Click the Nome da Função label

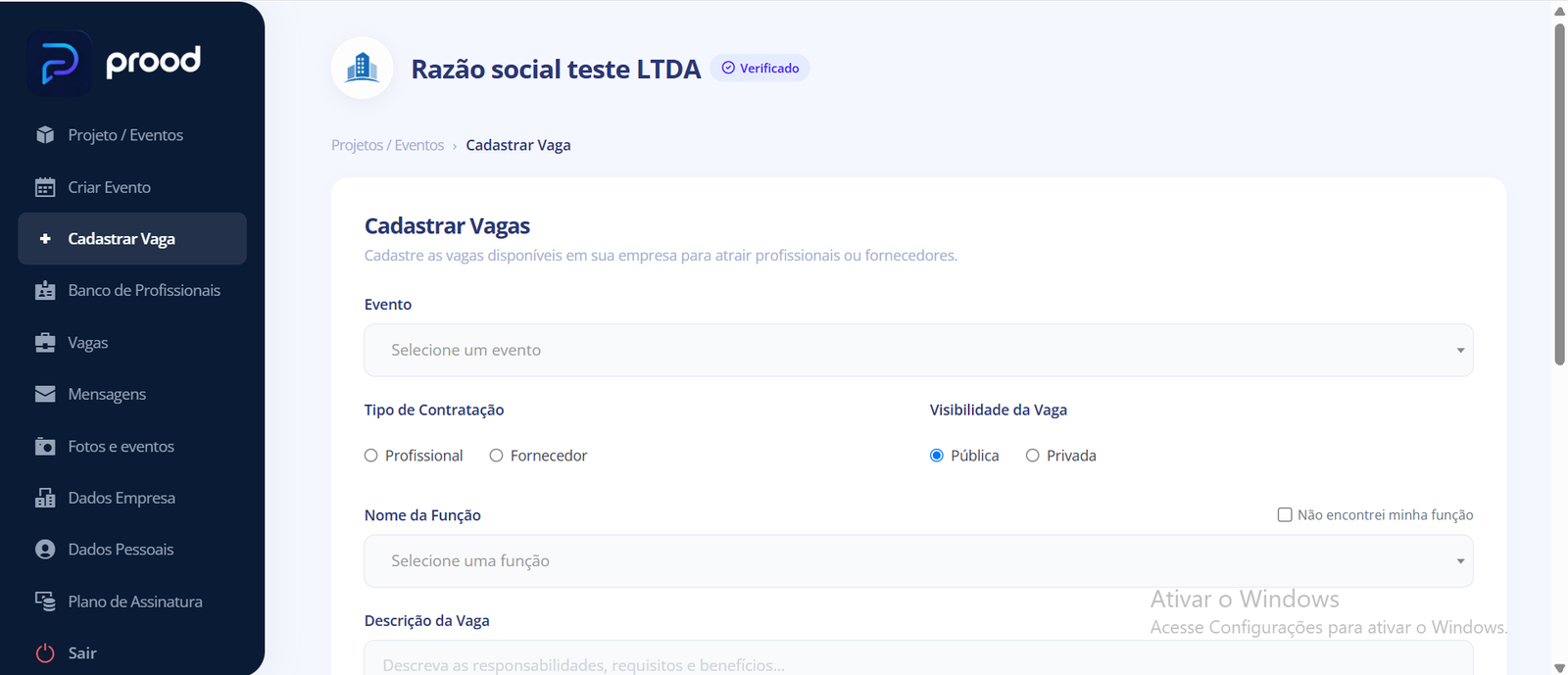tap(422, 515)
